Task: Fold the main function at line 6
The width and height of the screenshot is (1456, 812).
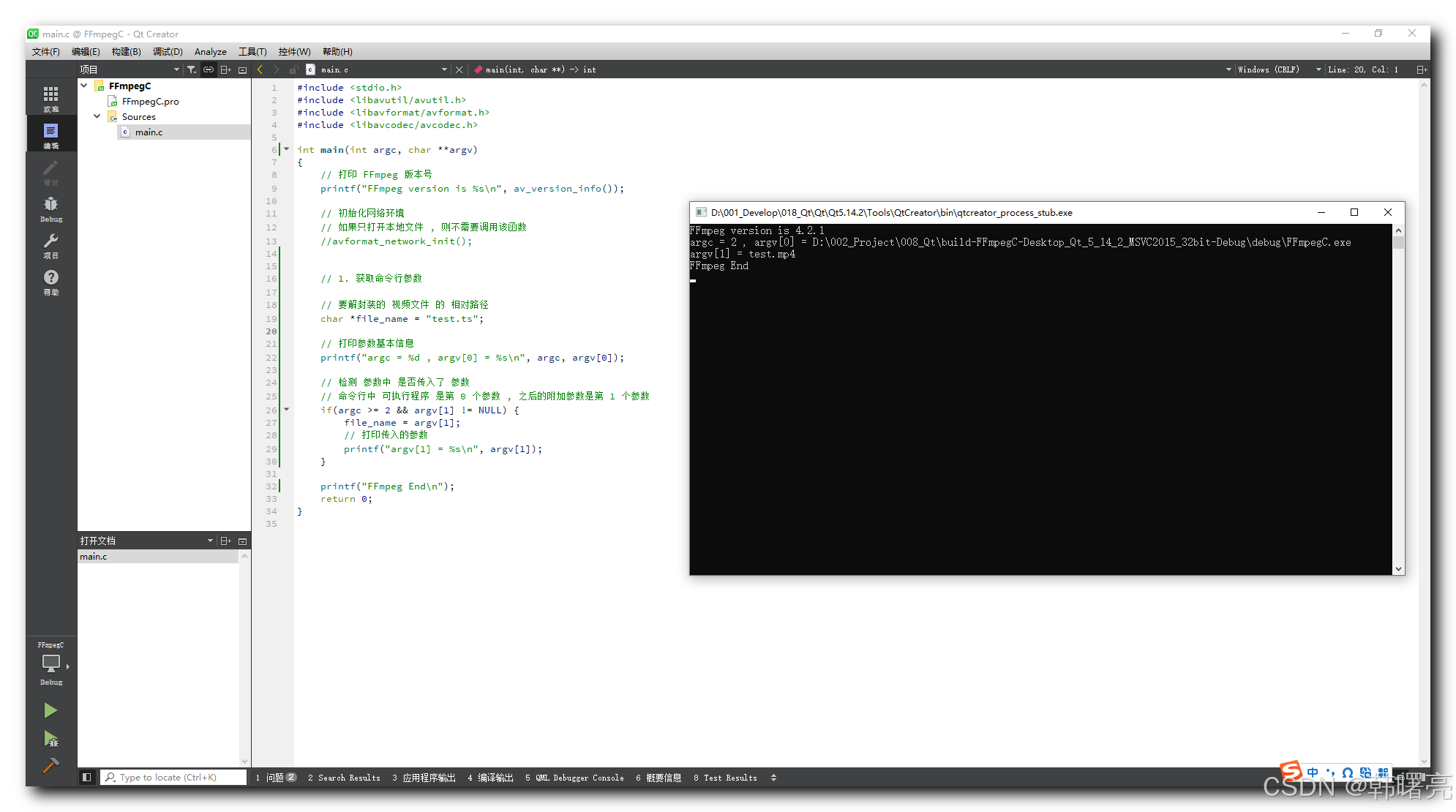Action: tap(287, 149)
